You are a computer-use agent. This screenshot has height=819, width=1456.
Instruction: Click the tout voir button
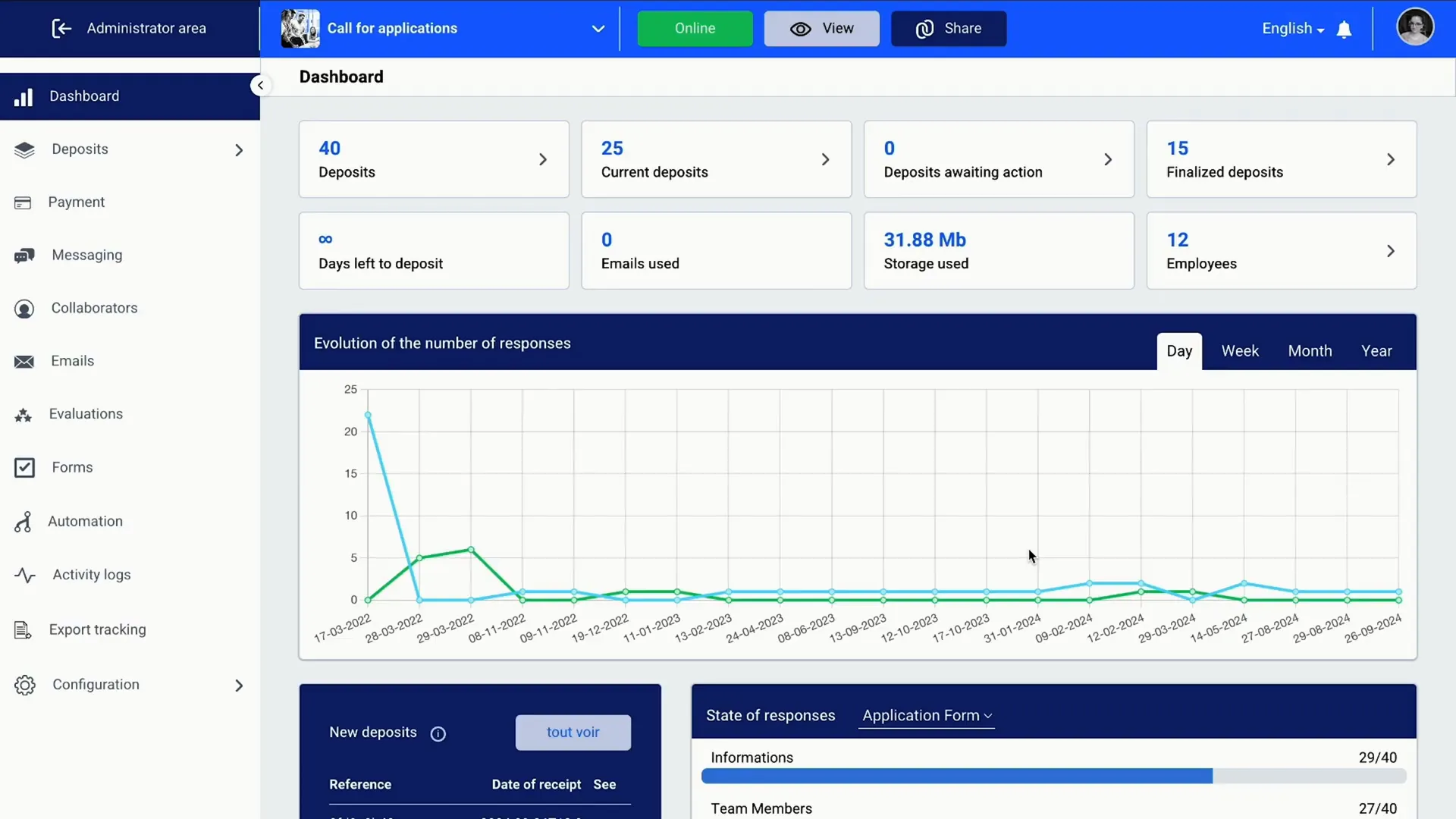pos(573,732)
